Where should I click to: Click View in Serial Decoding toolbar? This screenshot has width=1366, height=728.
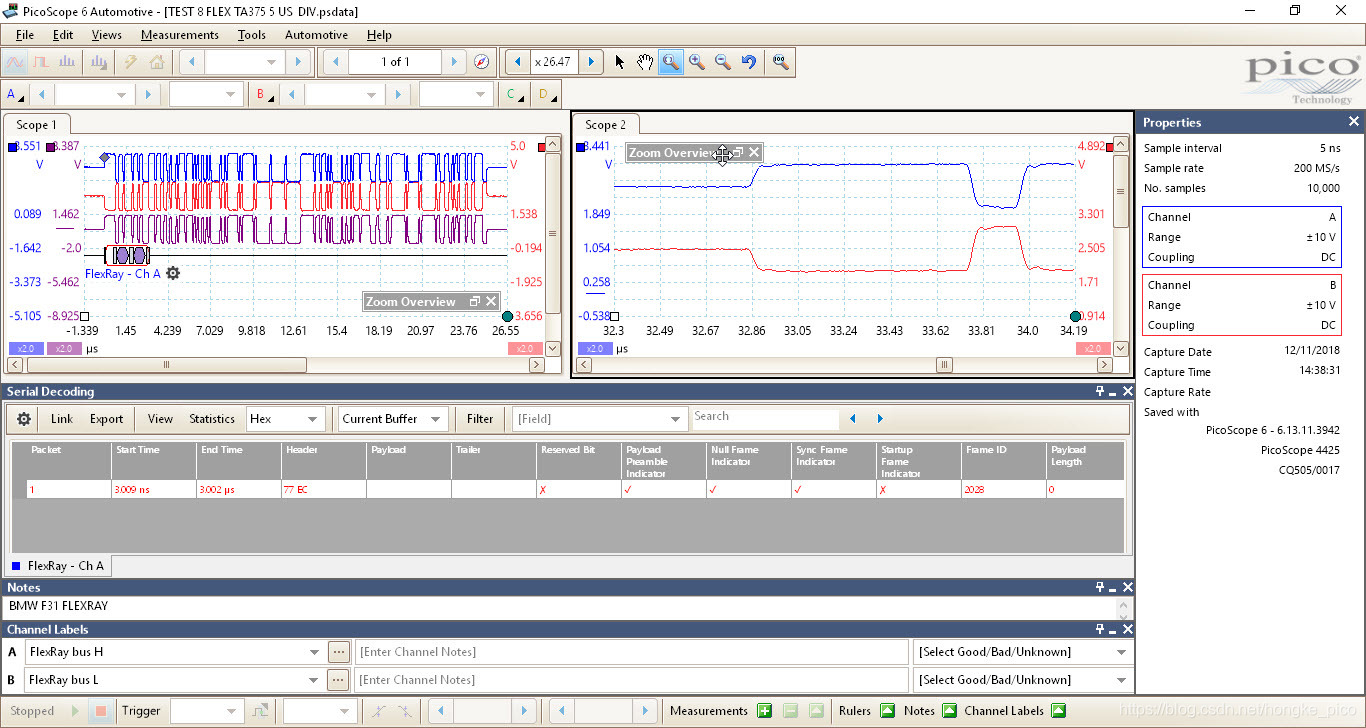pyautogui.click(x=160, y=419)
